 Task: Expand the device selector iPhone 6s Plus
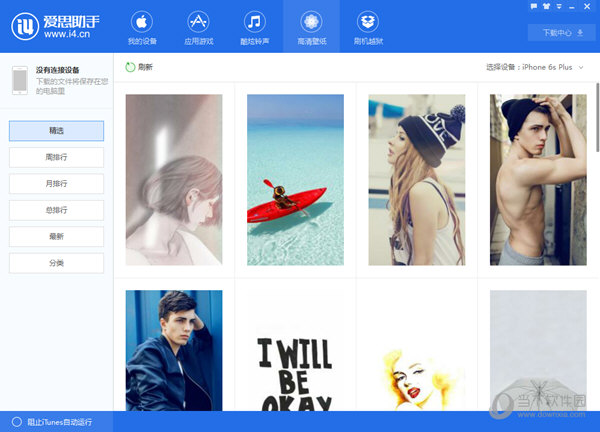[535, 67]
